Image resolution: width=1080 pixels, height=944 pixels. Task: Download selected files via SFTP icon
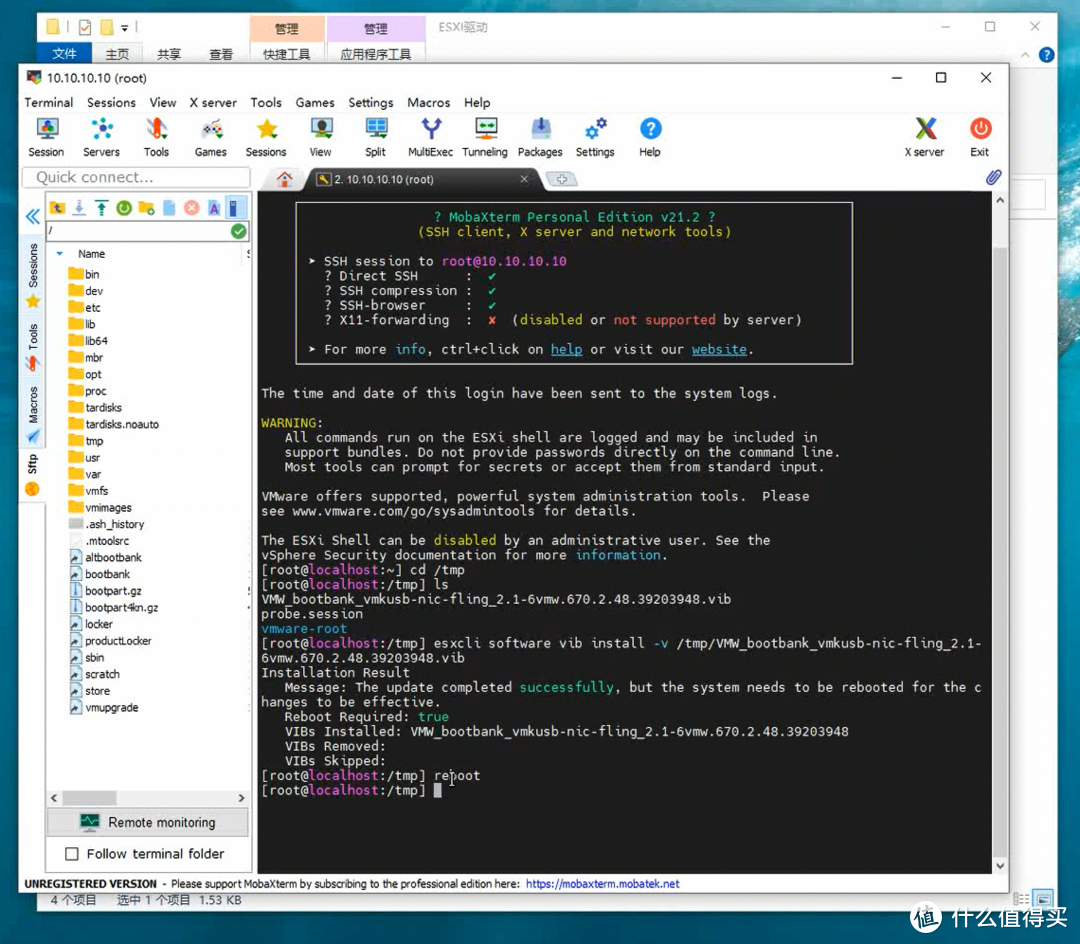click(79, 208)
